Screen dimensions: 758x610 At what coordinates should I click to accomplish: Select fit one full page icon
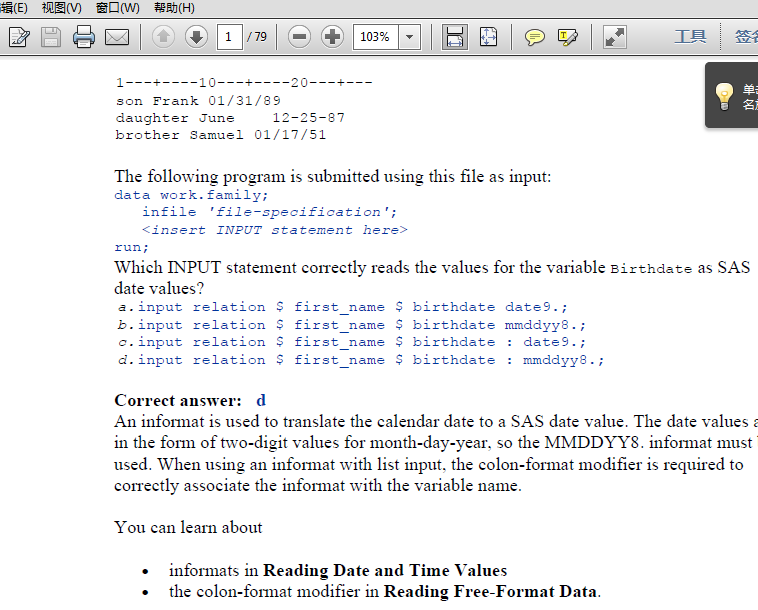(488, 37)
